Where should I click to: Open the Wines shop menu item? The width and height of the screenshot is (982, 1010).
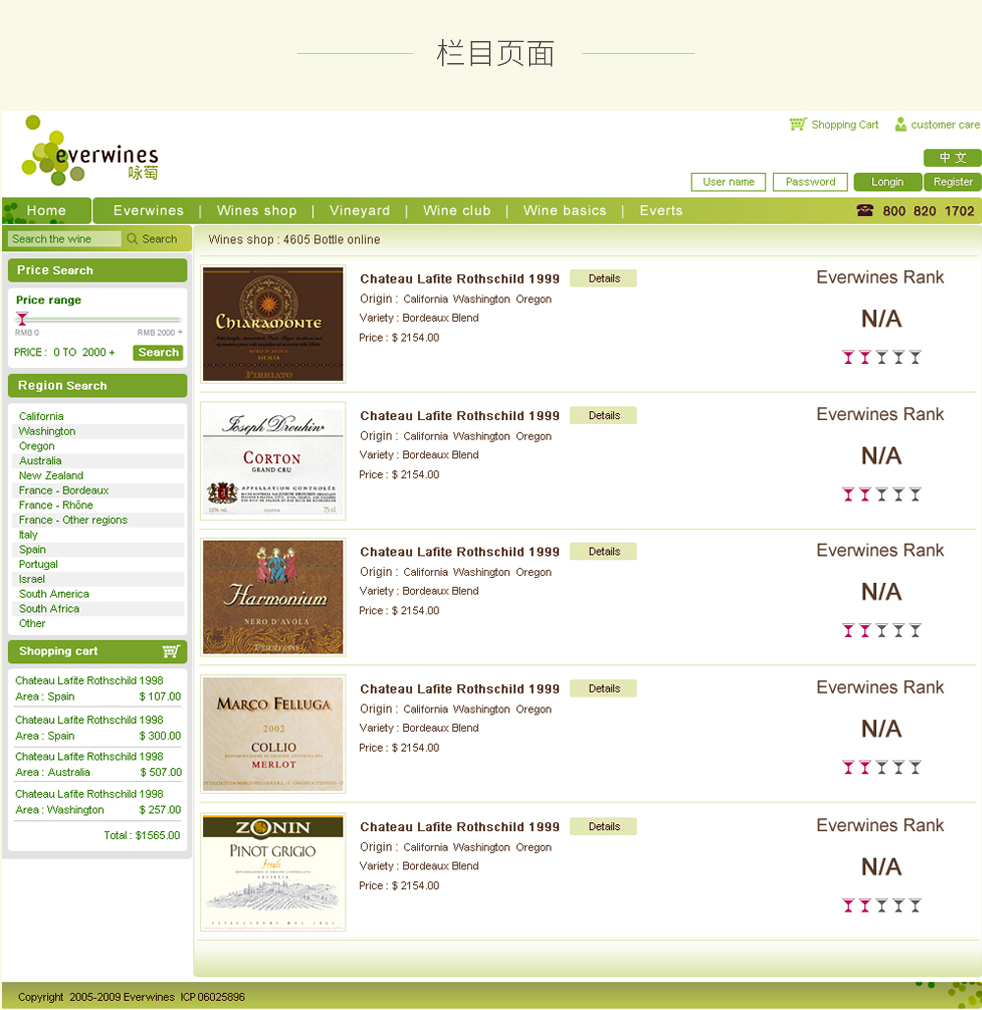pos(256,211)
